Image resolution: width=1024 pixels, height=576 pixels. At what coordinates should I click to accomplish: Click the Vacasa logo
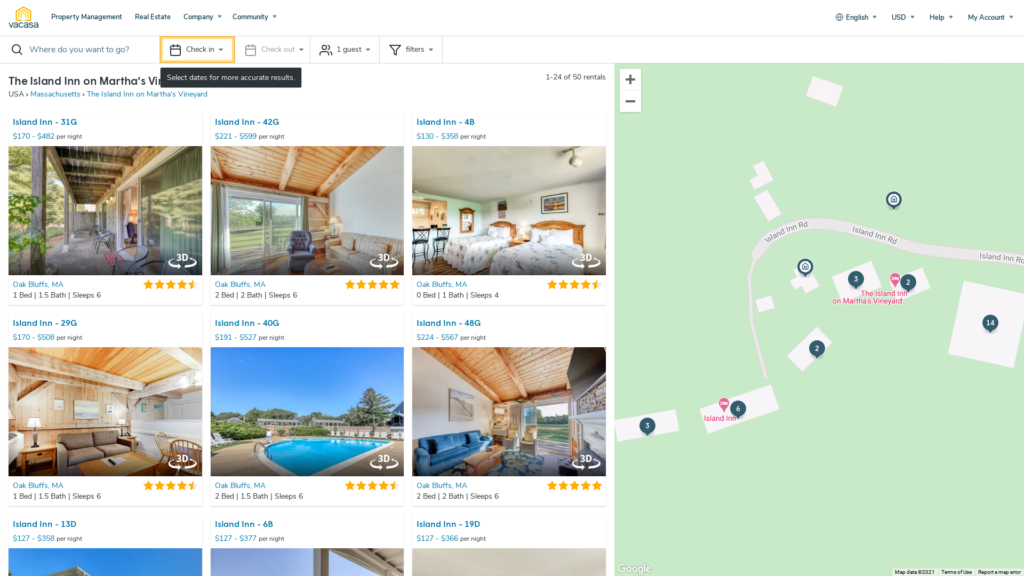point(23,18)
